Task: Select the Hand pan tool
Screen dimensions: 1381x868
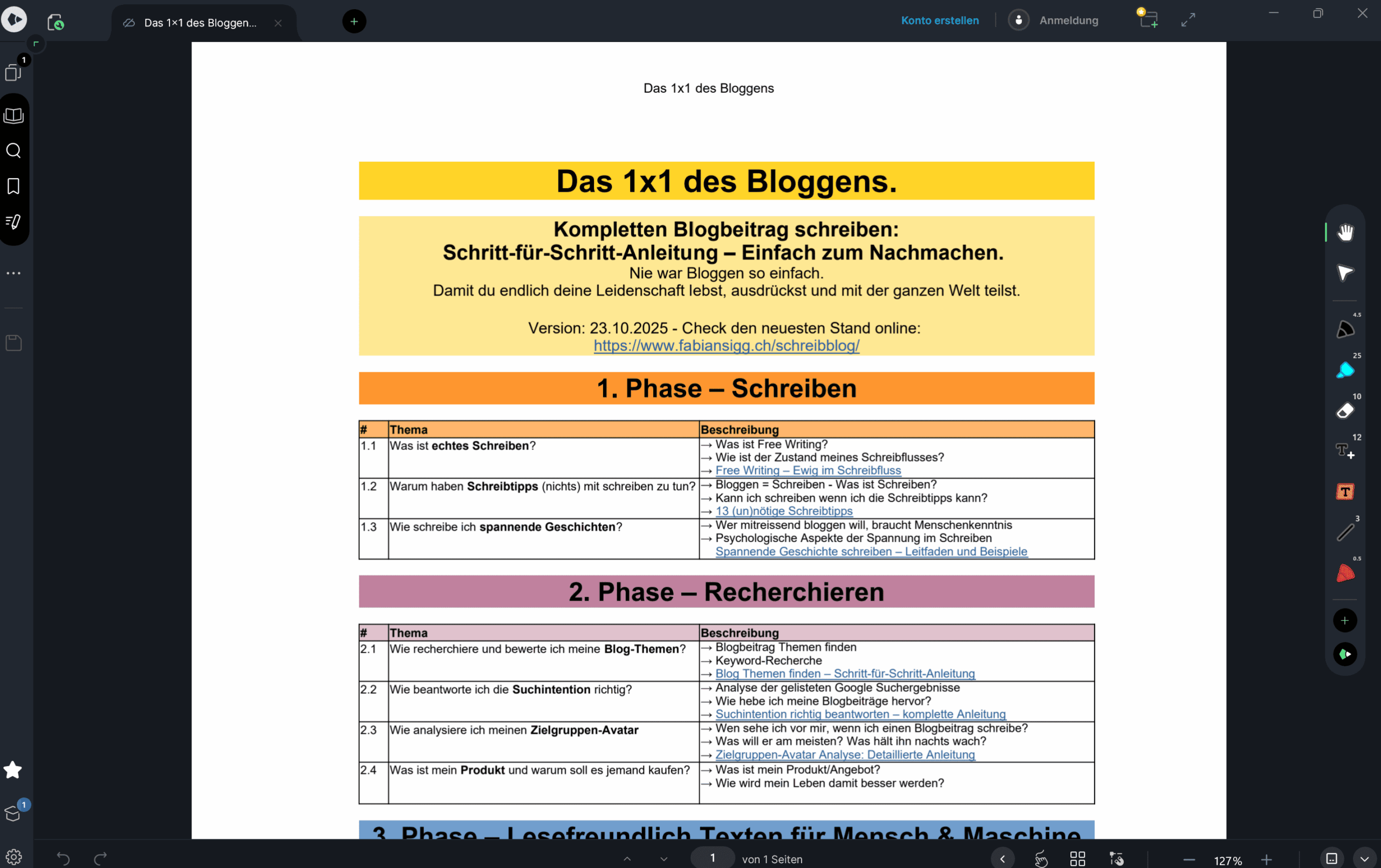Action: coord(1345,233)
